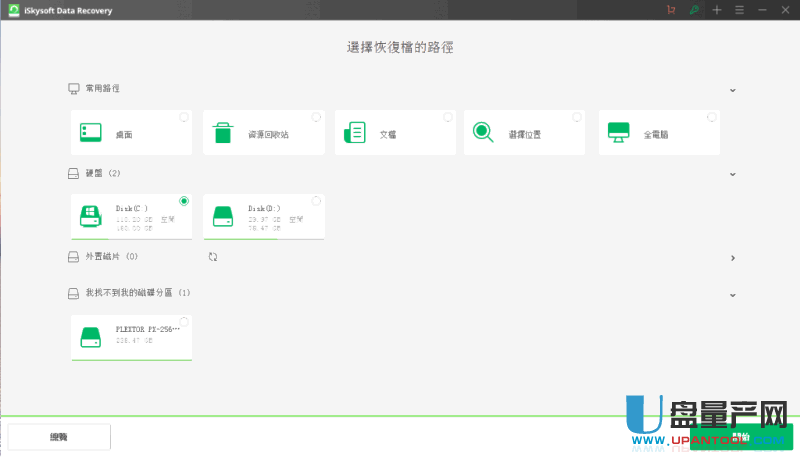Viewport: 800px width, 457px height.
Task: Click the green key registration icon
Action: tap(693, 10)
